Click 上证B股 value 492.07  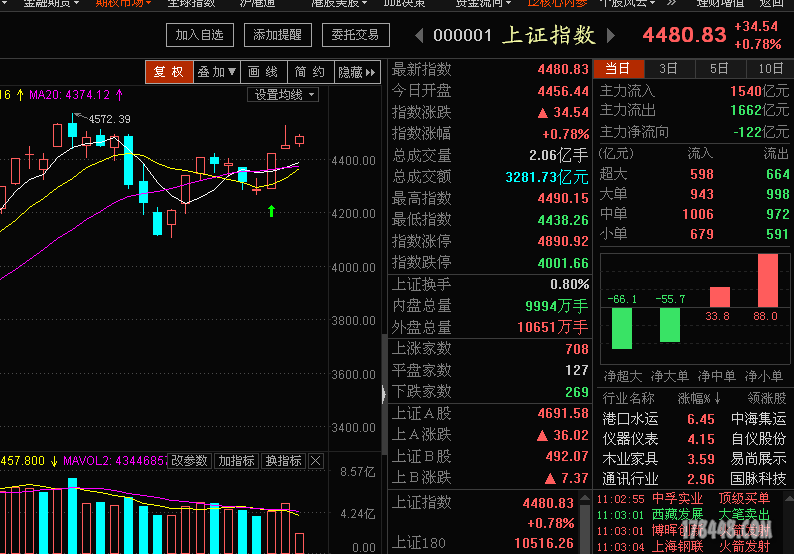point(567,456)
